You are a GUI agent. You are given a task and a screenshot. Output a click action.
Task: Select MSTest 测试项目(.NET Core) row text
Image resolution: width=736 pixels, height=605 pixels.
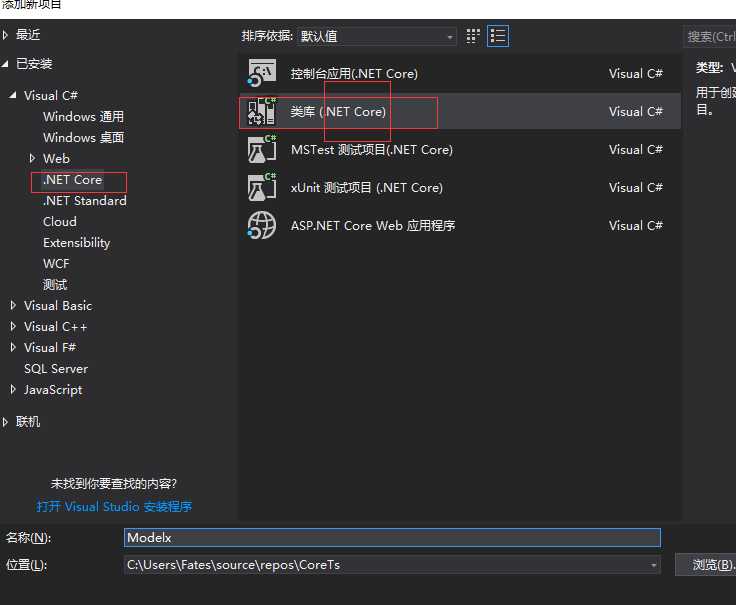coord(372,150)
